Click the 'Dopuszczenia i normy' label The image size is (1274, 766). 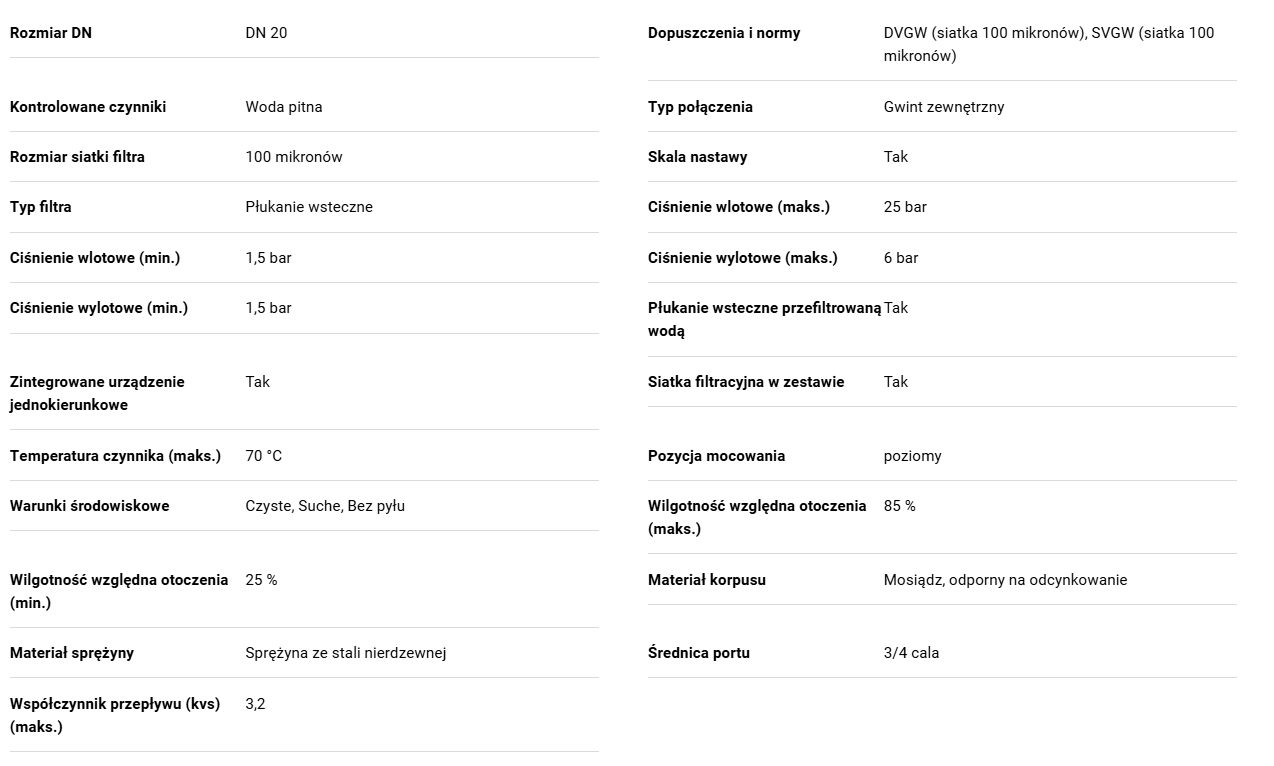[x=724, y=33]
